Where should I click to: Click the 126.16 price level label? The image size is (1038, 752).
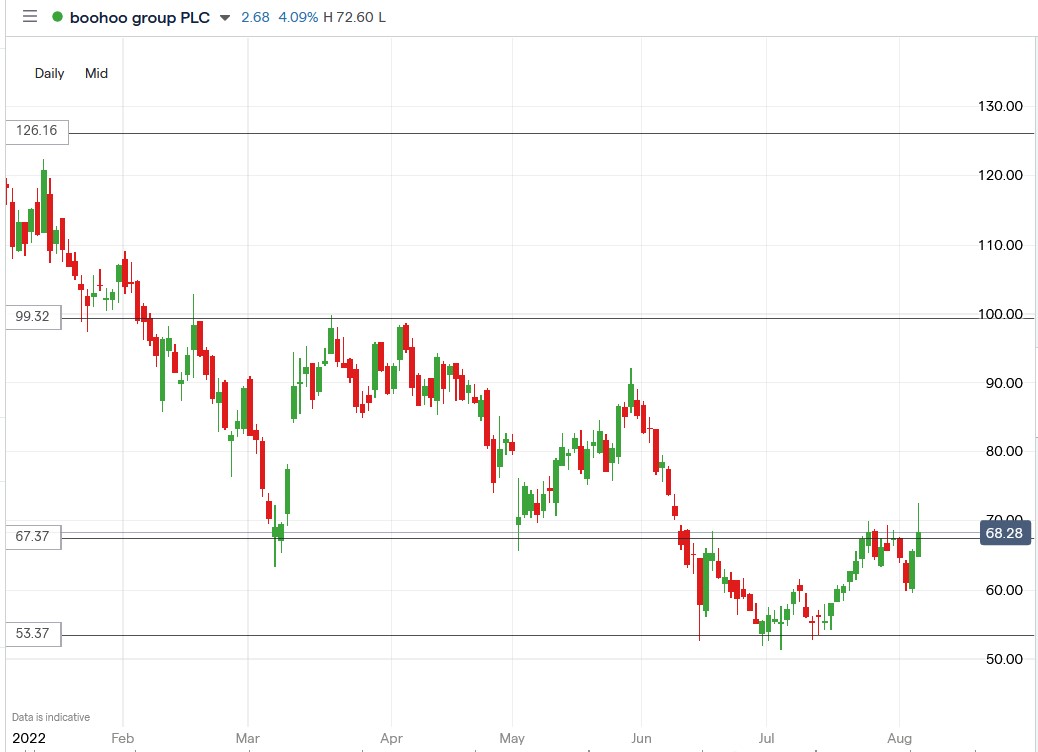coord(36,131)
